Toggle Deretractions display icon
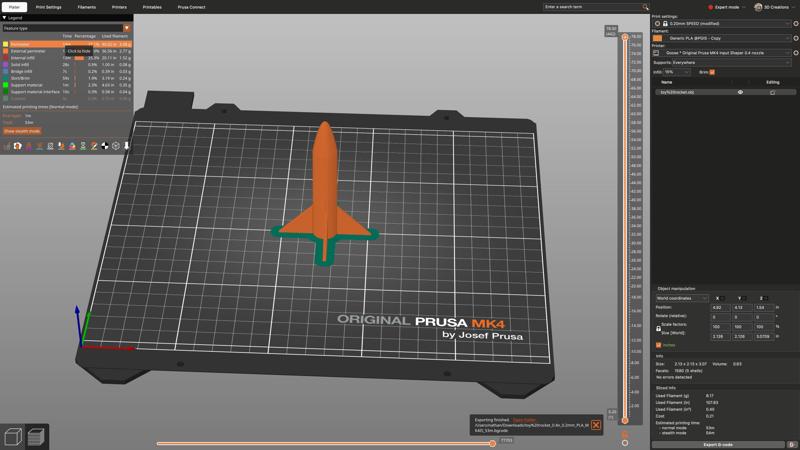 point(40,146)
